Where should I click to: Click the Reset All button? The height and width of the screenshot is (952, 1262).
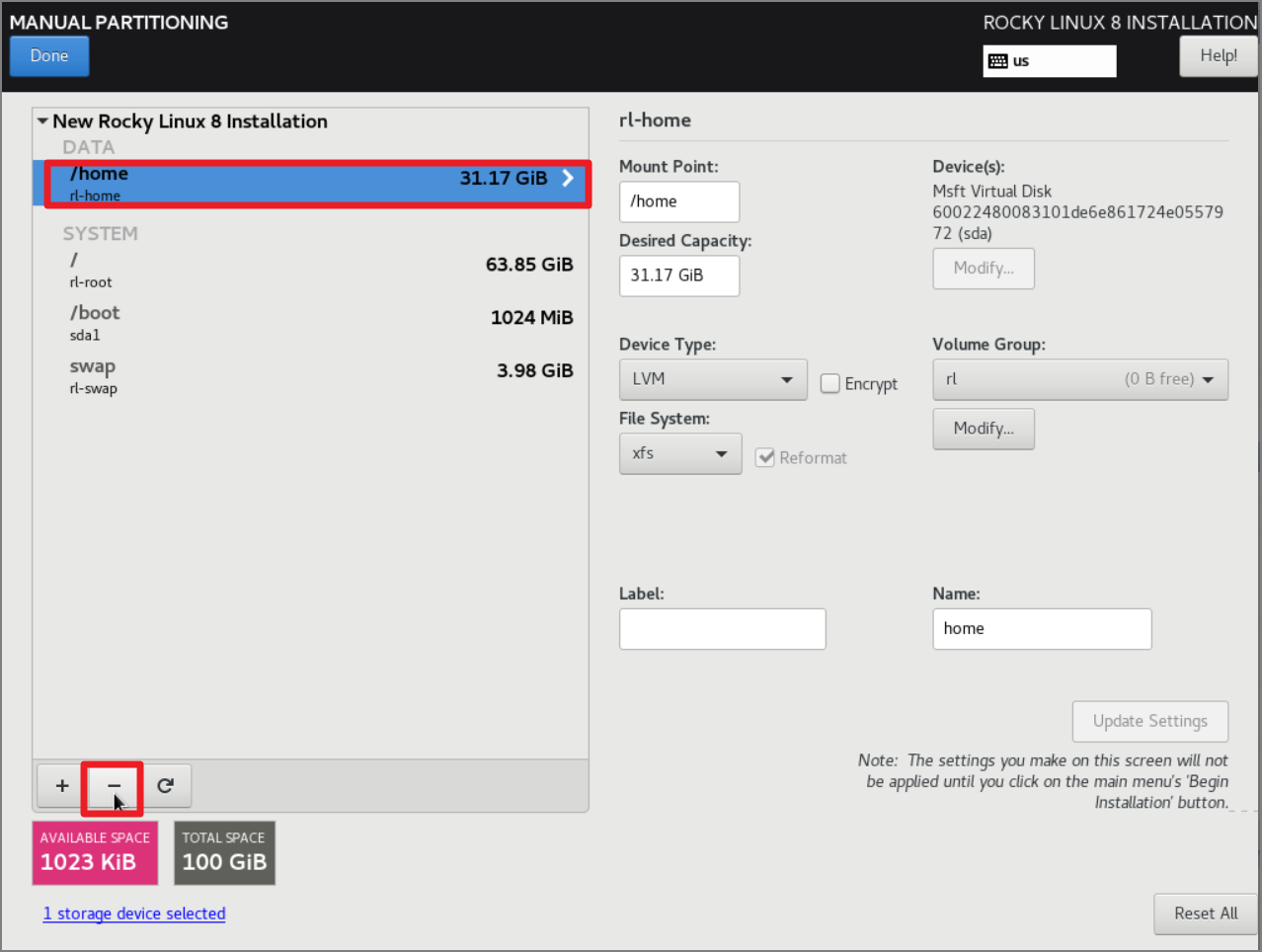[1206, 913]
